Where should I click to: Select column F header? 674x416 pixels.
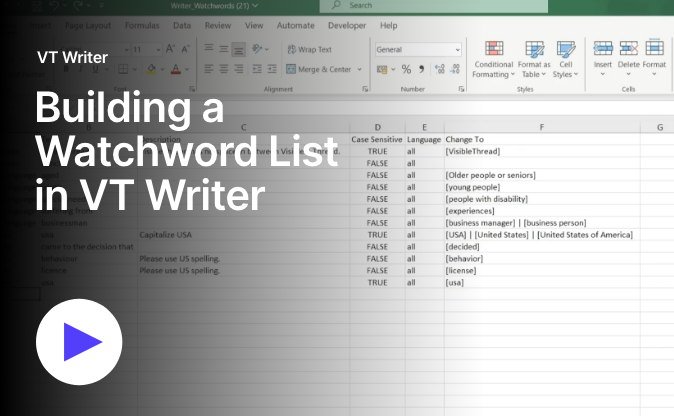click(540, 127)
